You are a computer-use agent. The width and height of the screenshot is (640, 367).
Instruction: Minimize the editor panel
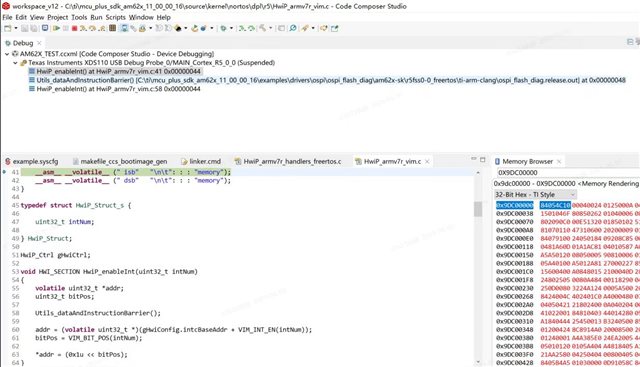click(473, 159)
